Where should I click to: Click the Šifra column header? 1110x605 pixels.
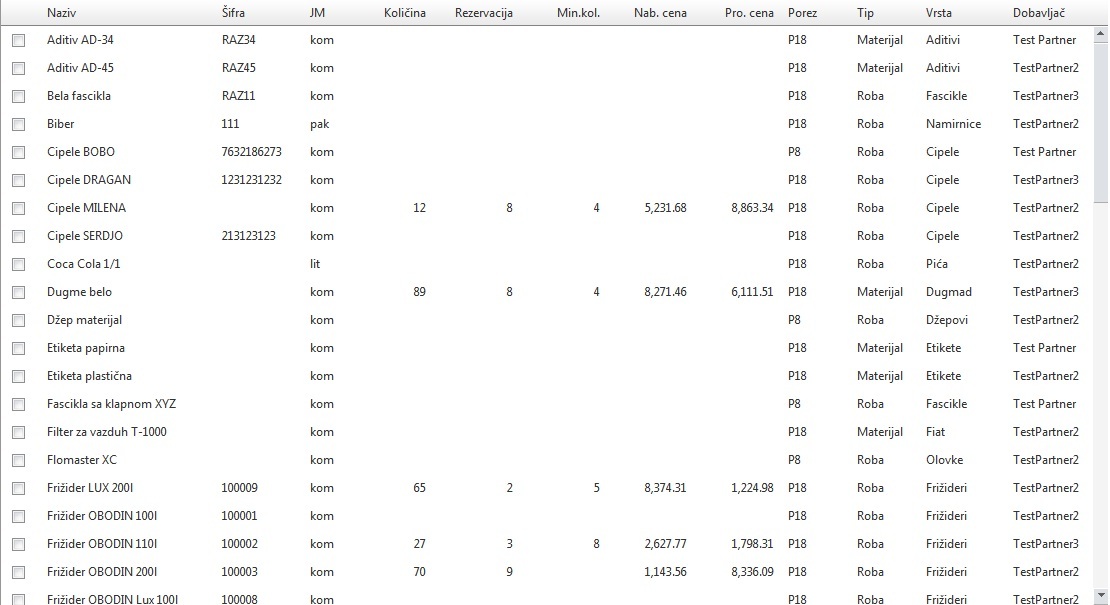pyautogui.click(x=232, y=13)
